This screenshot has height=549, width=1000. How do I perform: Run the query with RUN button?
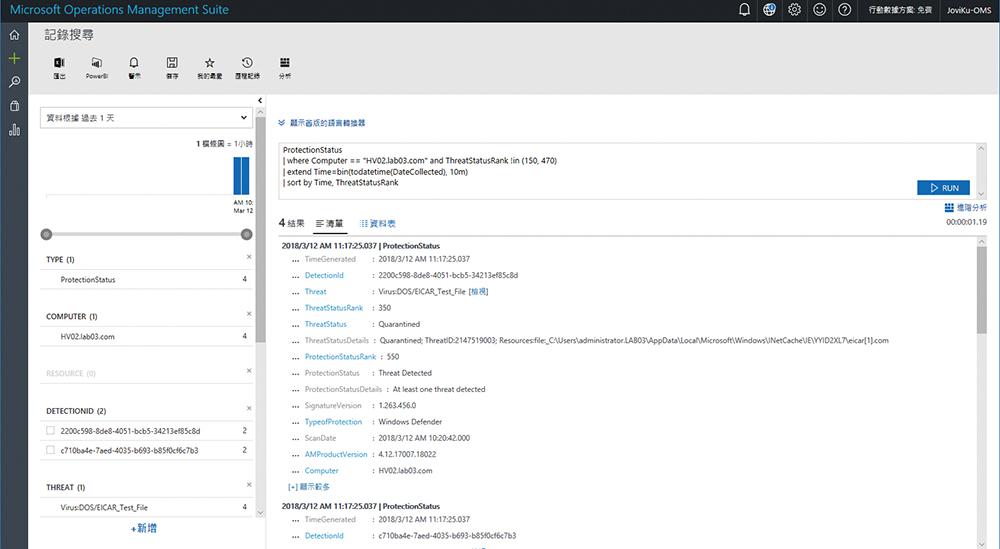[x=943, y=187]
